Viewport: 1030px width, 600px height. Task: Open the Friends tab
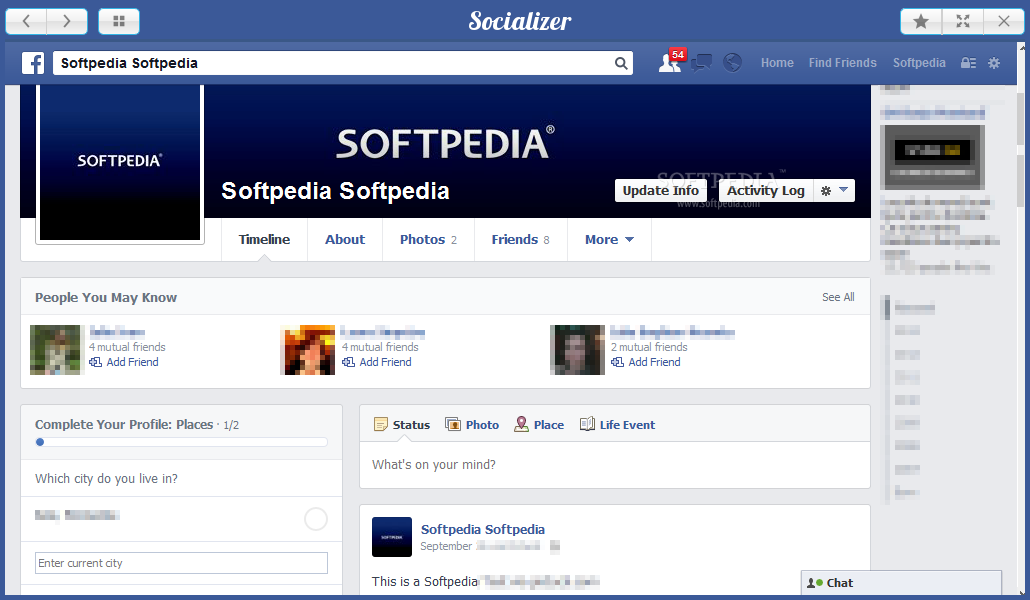click(520, 240)
